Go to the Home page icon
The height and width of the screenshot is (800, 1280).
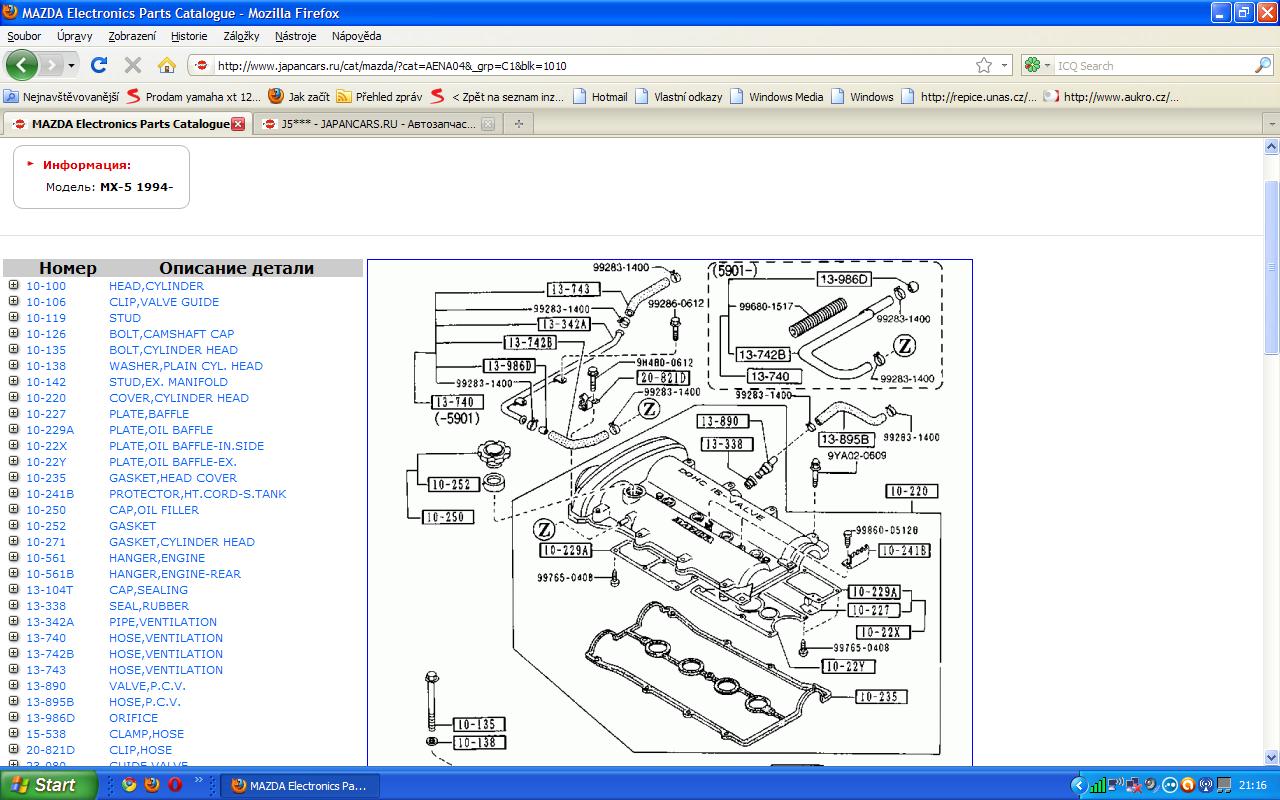(167, 65)
